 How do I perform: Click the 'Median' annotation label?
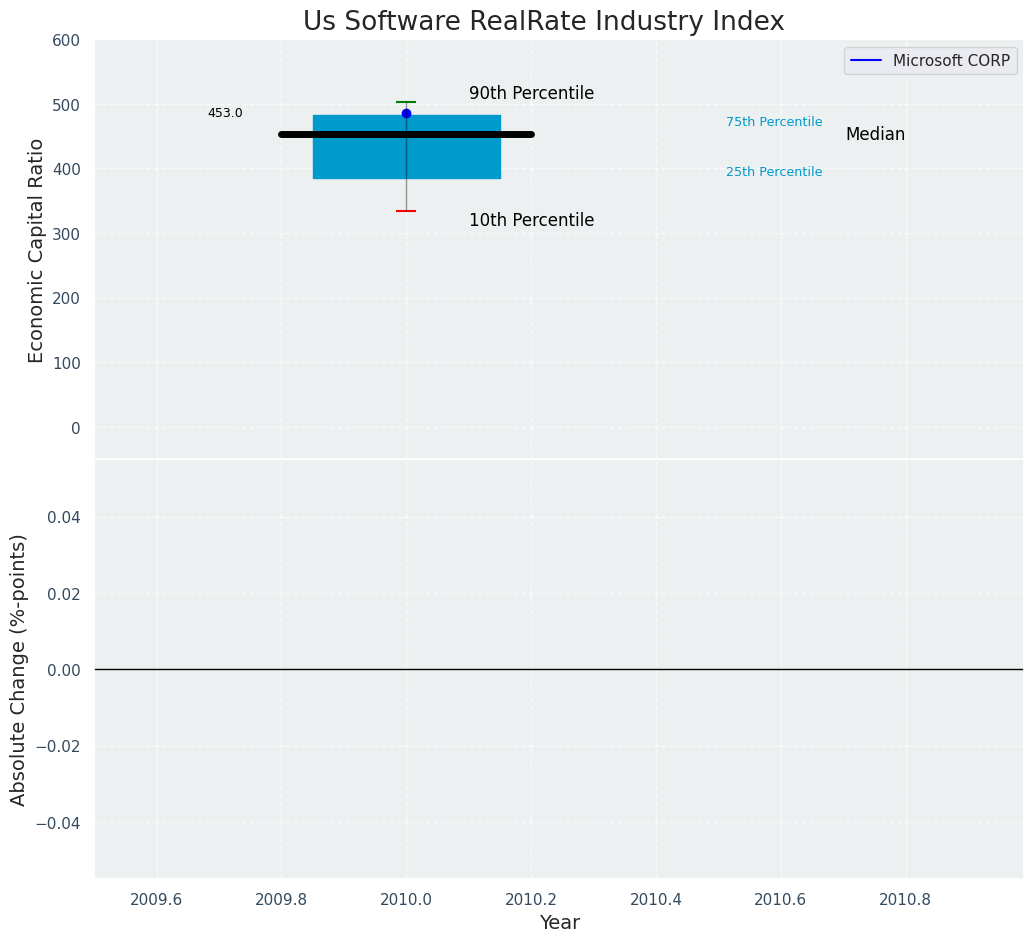[x=875, y=135]
